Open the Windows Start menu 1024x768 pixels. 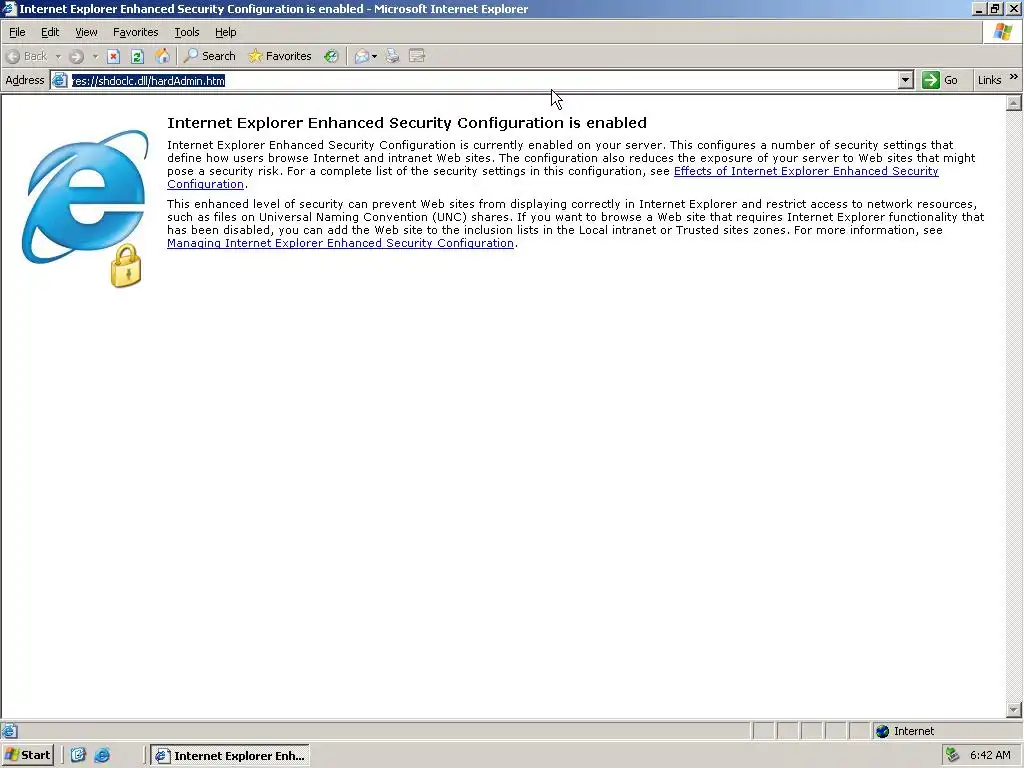pos(27,756)
